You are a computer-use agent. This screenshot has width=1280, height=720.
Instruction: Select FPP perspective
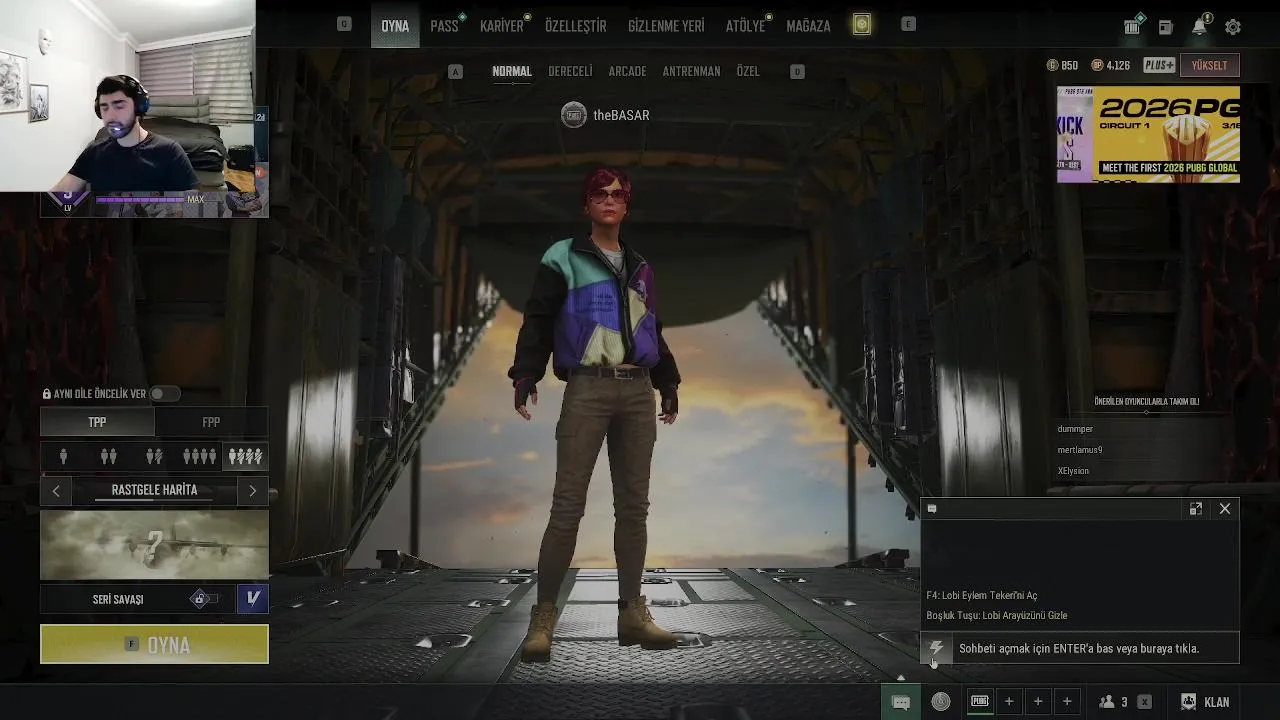[x=211, y=422]
